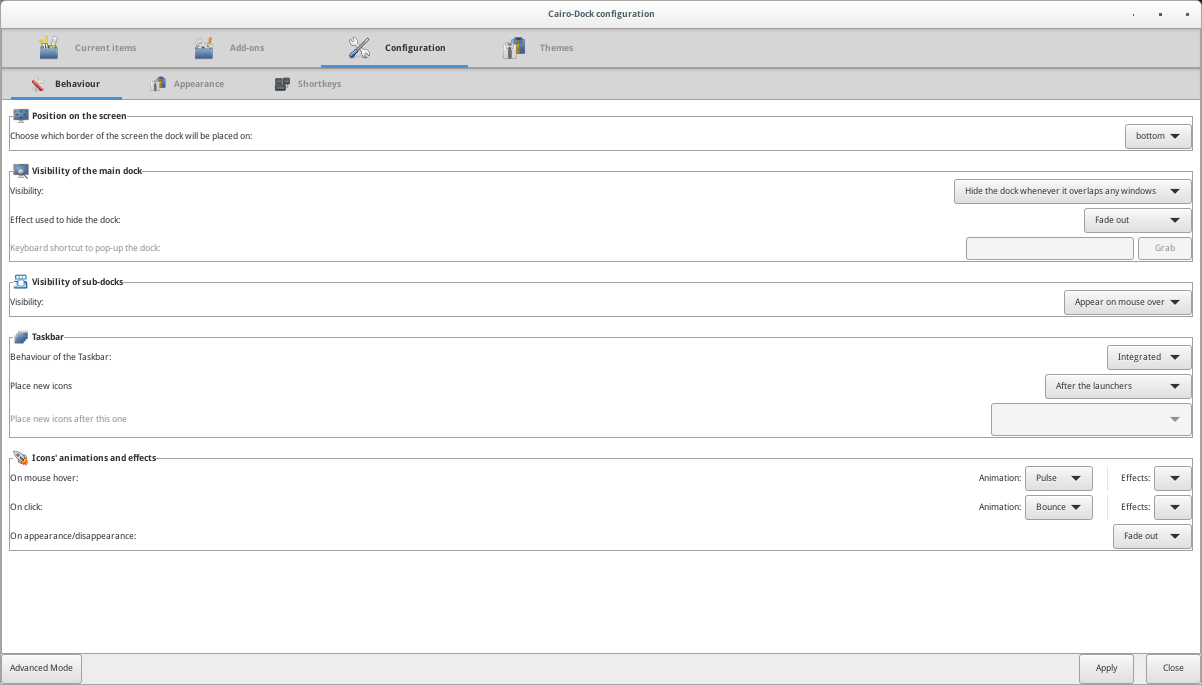This screenshot has height=685, width=1202.
Task: Open sub-docks visibility dropdown Appear on mouse over
Action: [x=1128, y=302]
